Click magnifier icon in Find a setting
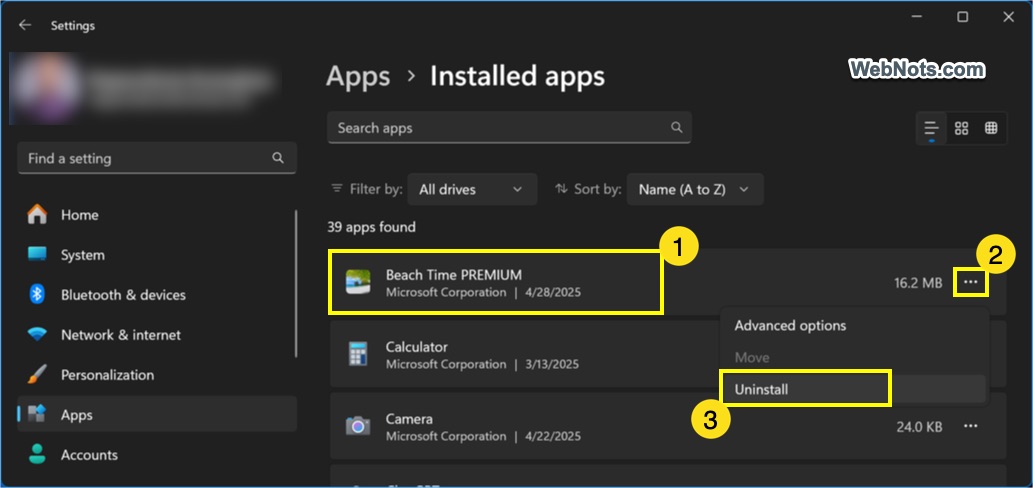Viewport: 1033px width, 488px height. (x=278, y=158)
